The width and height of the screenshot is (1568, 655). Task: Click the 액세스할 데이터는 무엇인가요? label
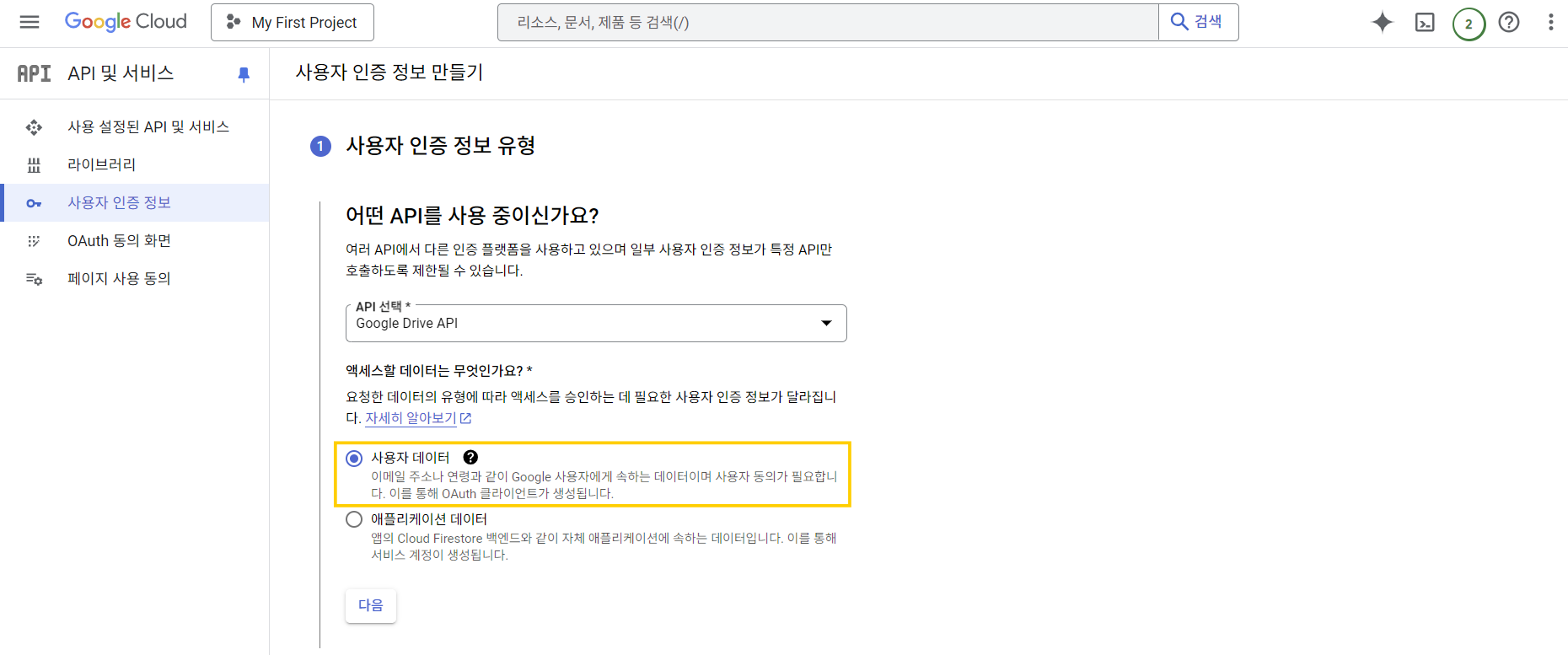tap(438, 371)
